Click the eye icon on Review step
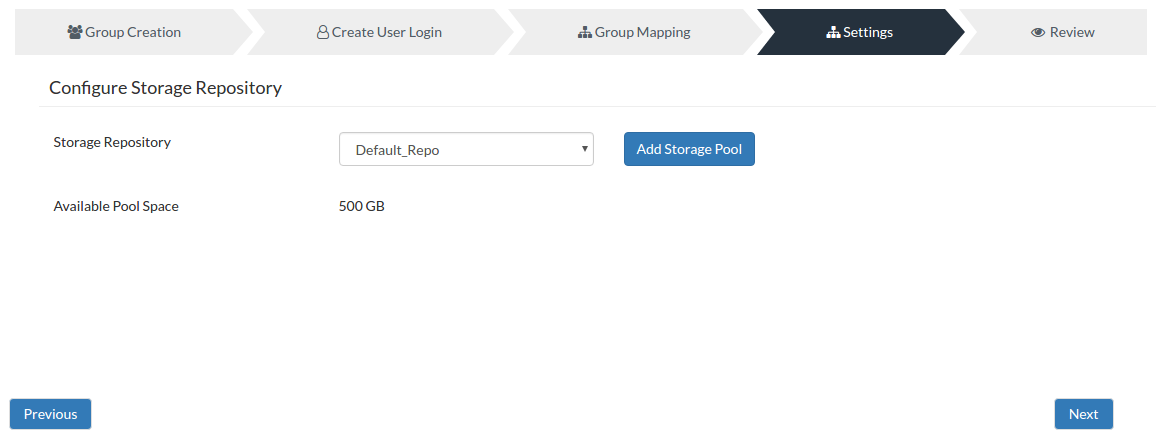The height and width of the screenshot is (436, 1156). (1038, 32)
